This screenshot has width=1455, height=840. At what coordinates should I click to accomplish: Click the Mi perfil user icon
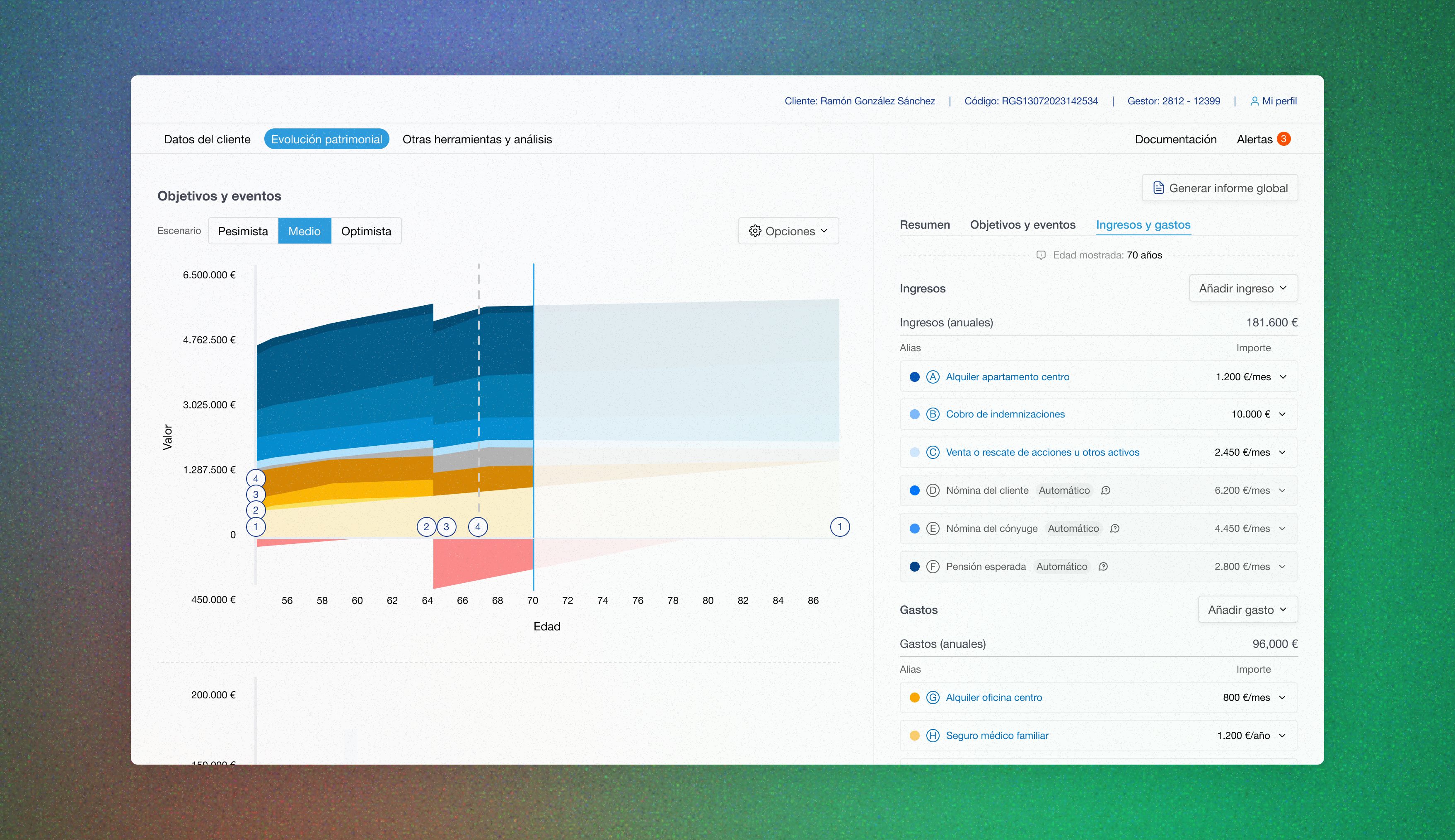(1254, 101)
